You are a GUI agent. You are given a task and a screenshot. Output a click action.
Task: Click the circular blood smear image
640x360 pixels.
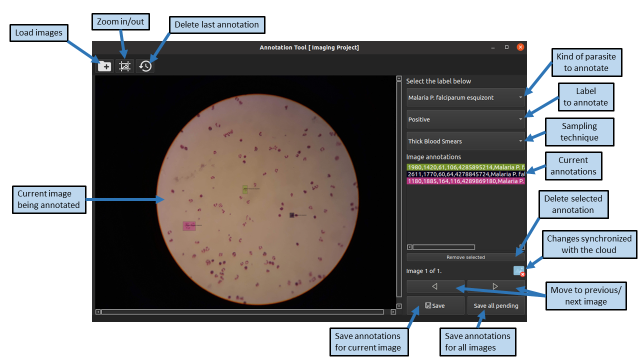tap(258, 200)
